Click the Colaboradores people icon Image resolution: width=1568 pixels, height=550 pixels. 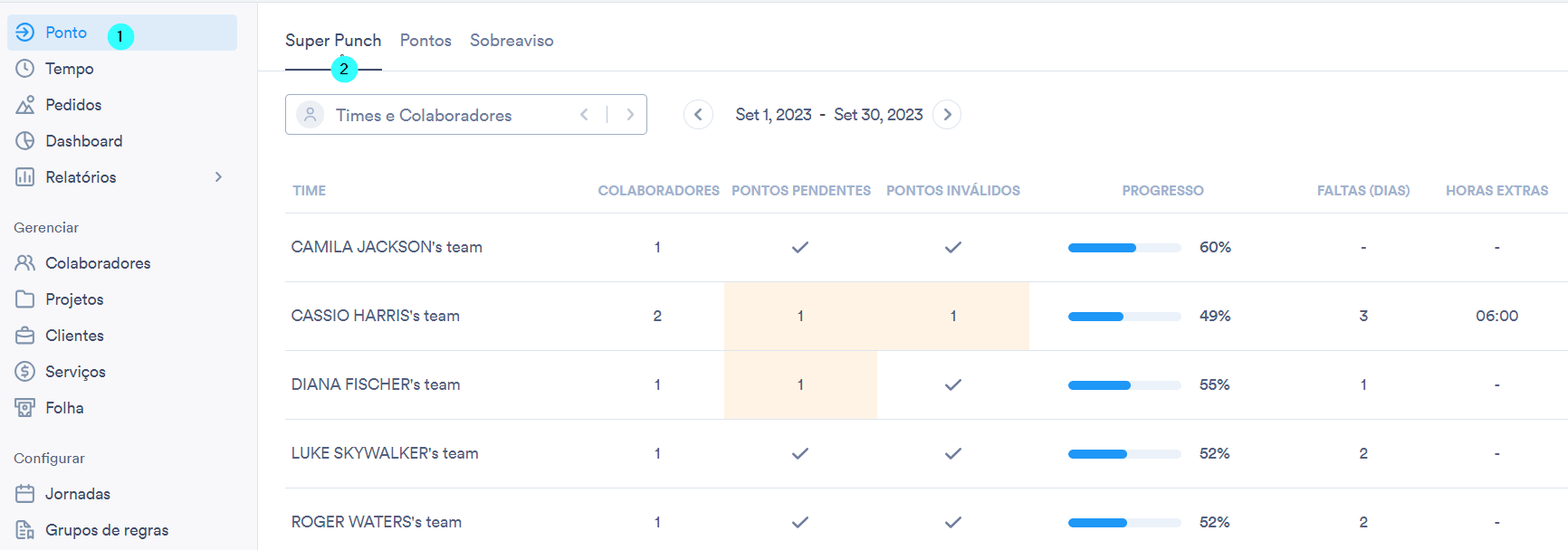(25, 263)
